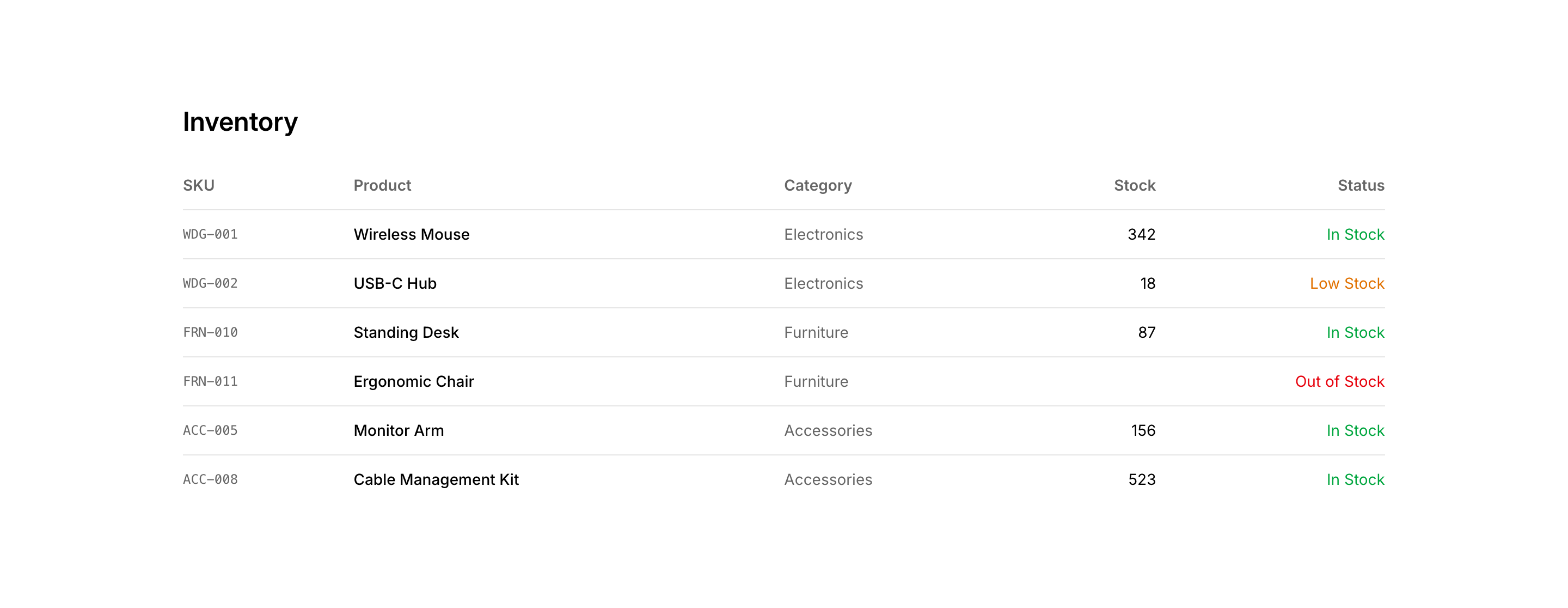Select the Wireless Mouse product name
Image resolution: width=1568 pixels, height=608 pixels.
tap(412, 235)
